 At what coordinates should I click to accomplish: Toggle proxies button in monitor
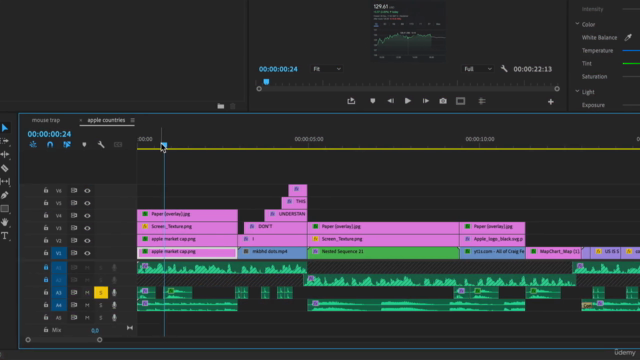point(482,101)
